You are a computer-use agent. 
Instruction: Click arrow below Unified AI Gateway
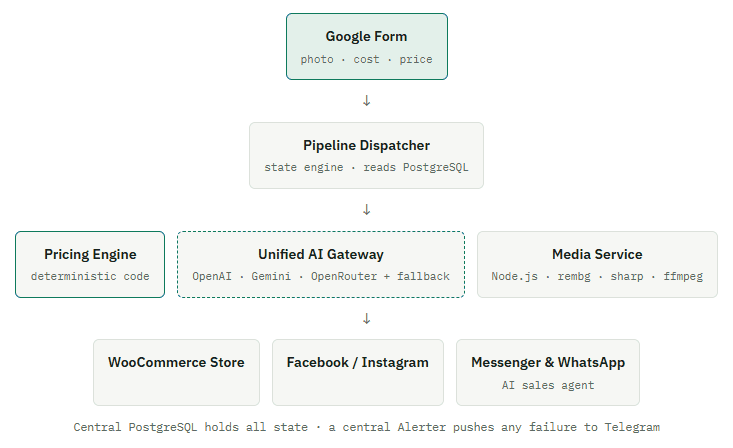click(367, 318)
